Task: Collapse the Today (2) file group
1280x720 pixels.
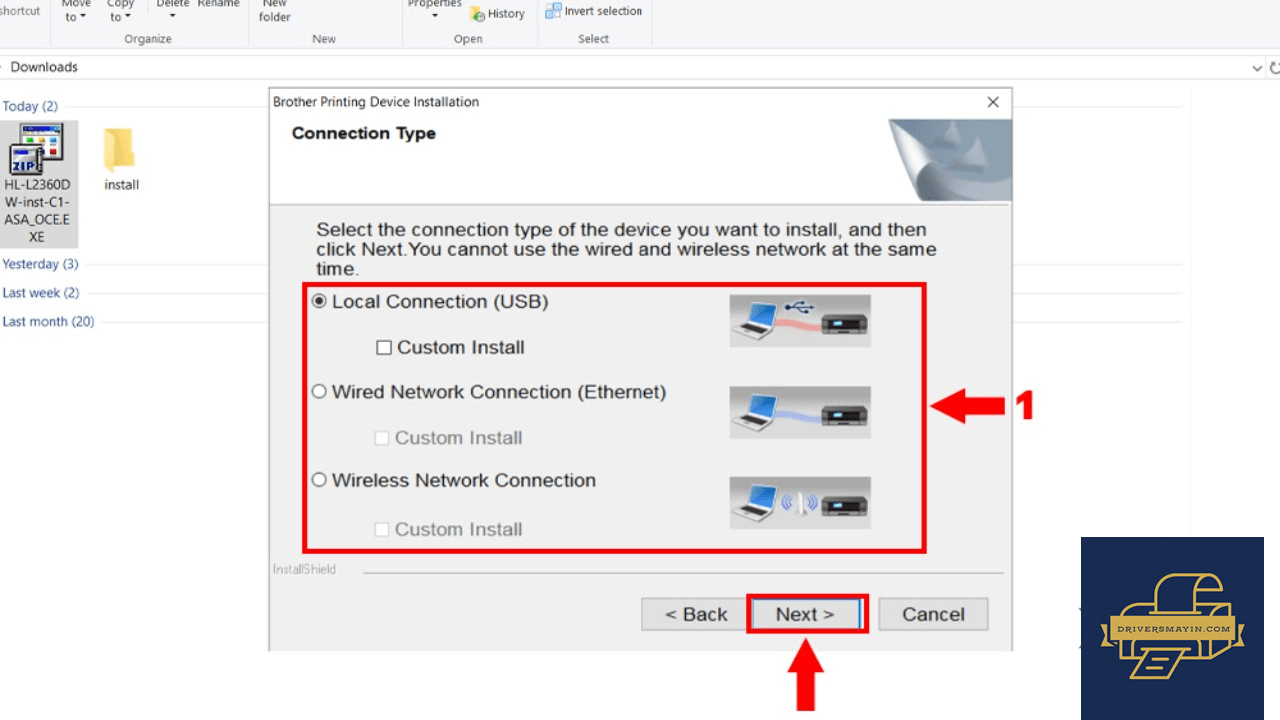Action: [30, 106]
